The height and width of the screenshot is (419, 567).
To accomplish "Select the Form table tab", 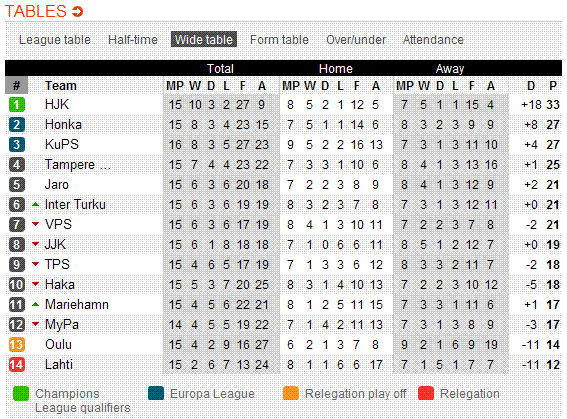I will point(279,40).
